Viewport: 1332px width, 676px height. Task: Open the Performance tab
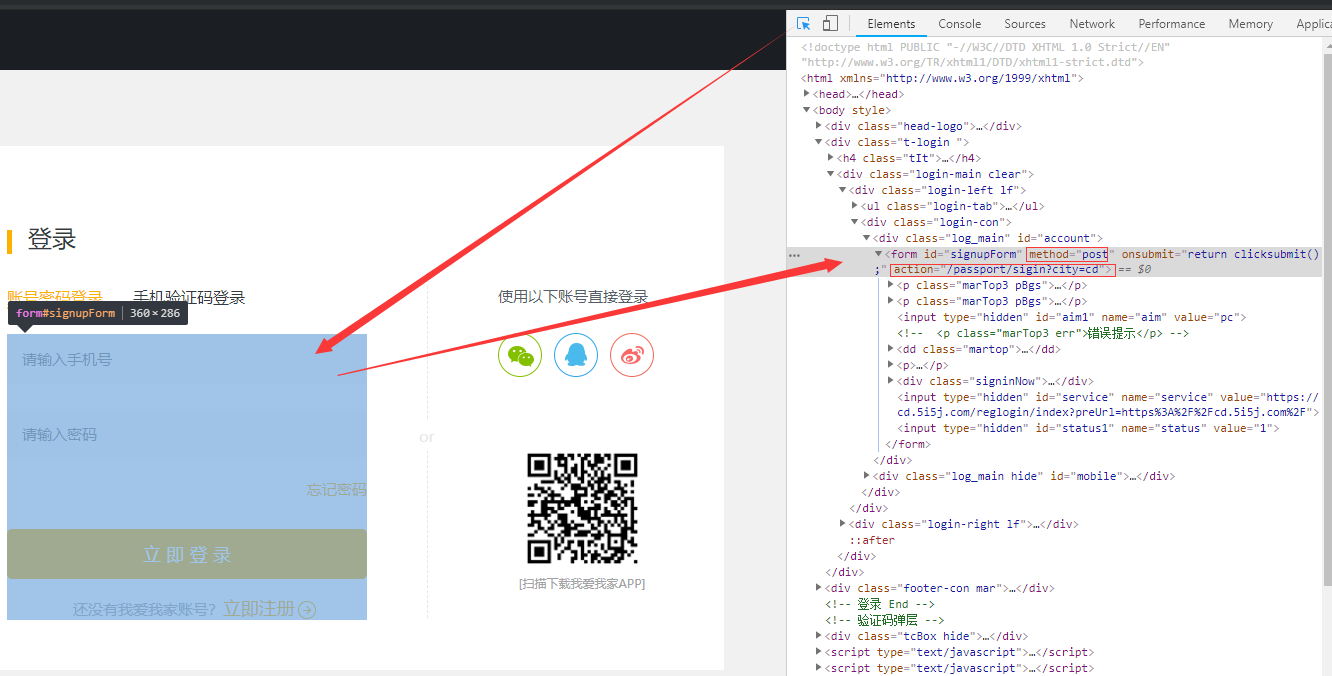coord(1171,24)
